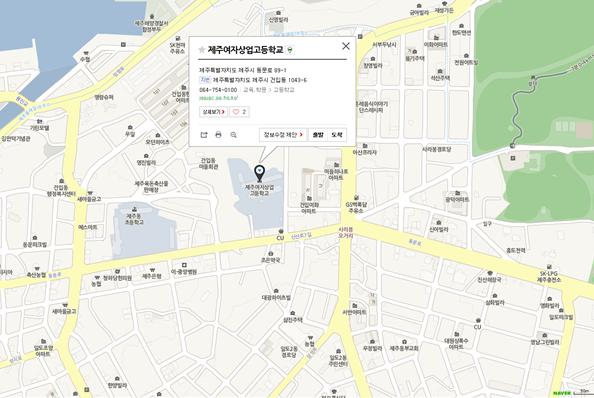Click the magnifier zoom icon in popup

coord(233,134)
